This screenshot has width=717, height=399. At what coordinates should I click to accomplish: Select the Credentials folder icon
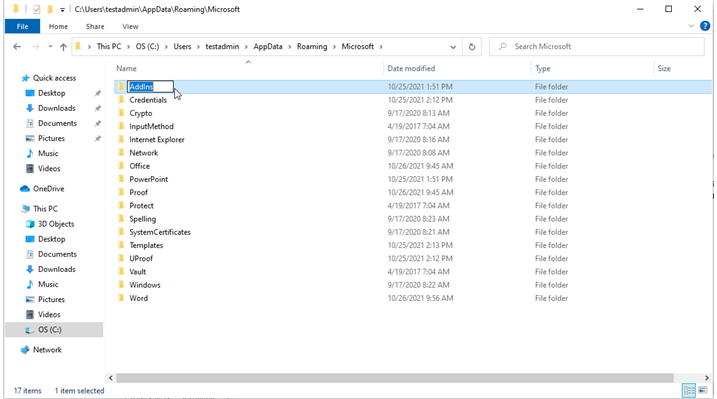click(121, 100)
